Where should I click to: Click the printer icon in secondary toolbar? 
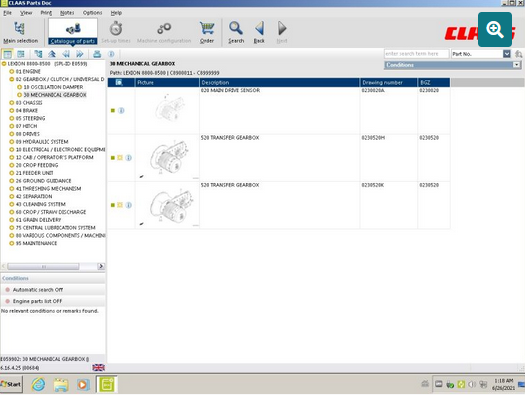tap(97, 54)
